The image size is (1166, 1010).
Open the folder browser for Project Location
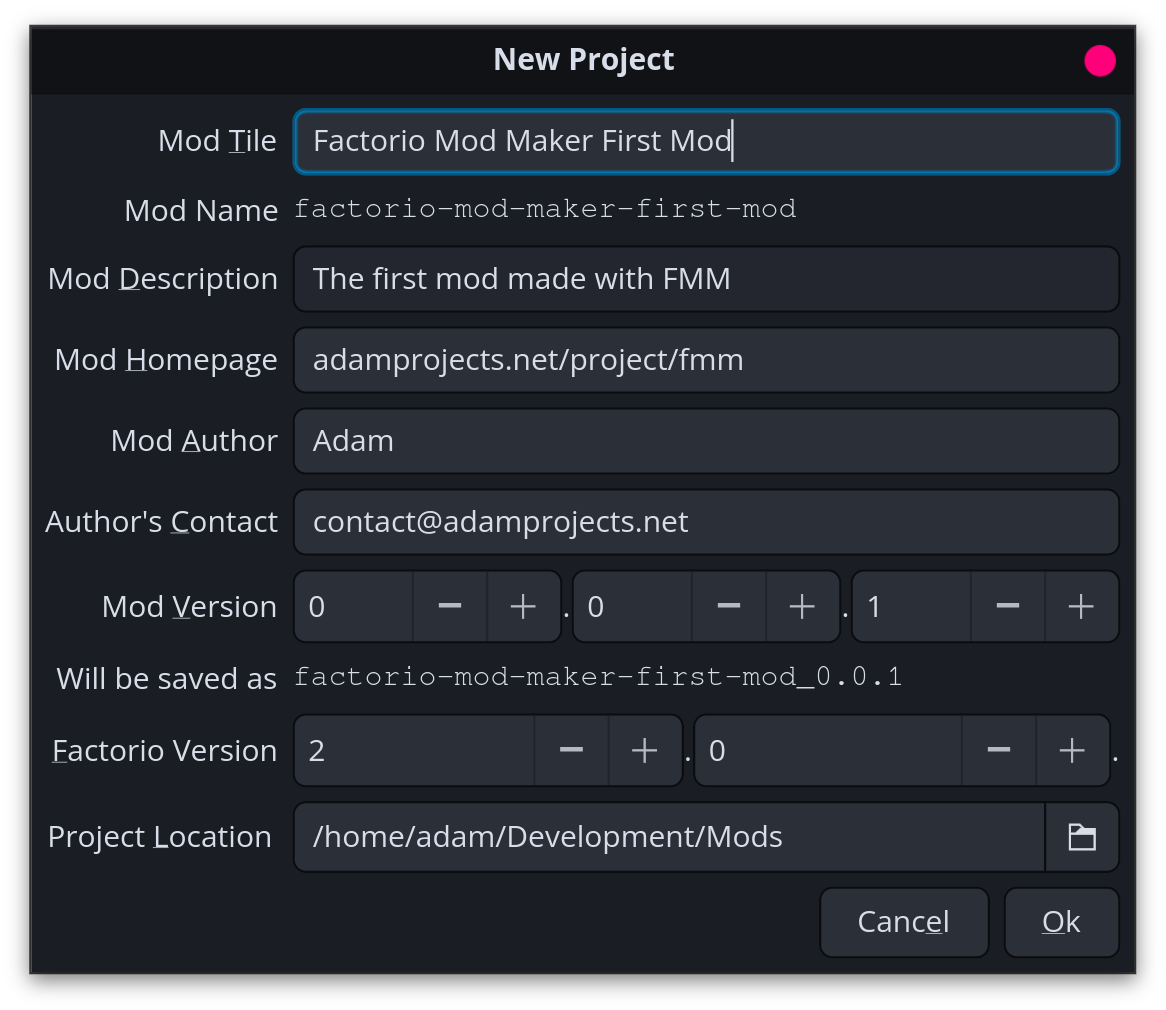1082,837
